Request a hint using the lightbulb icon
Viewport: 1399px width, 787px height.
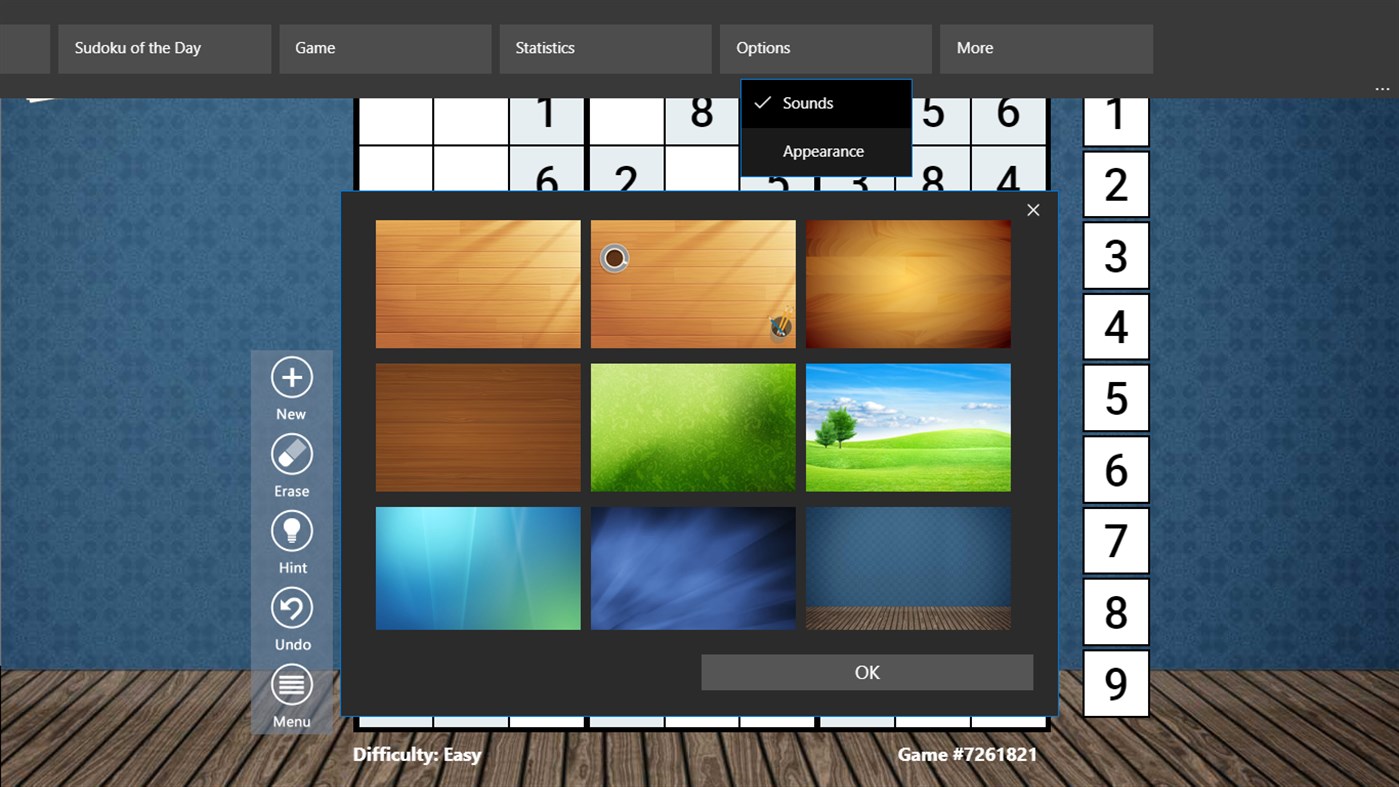tap(291, 531)
